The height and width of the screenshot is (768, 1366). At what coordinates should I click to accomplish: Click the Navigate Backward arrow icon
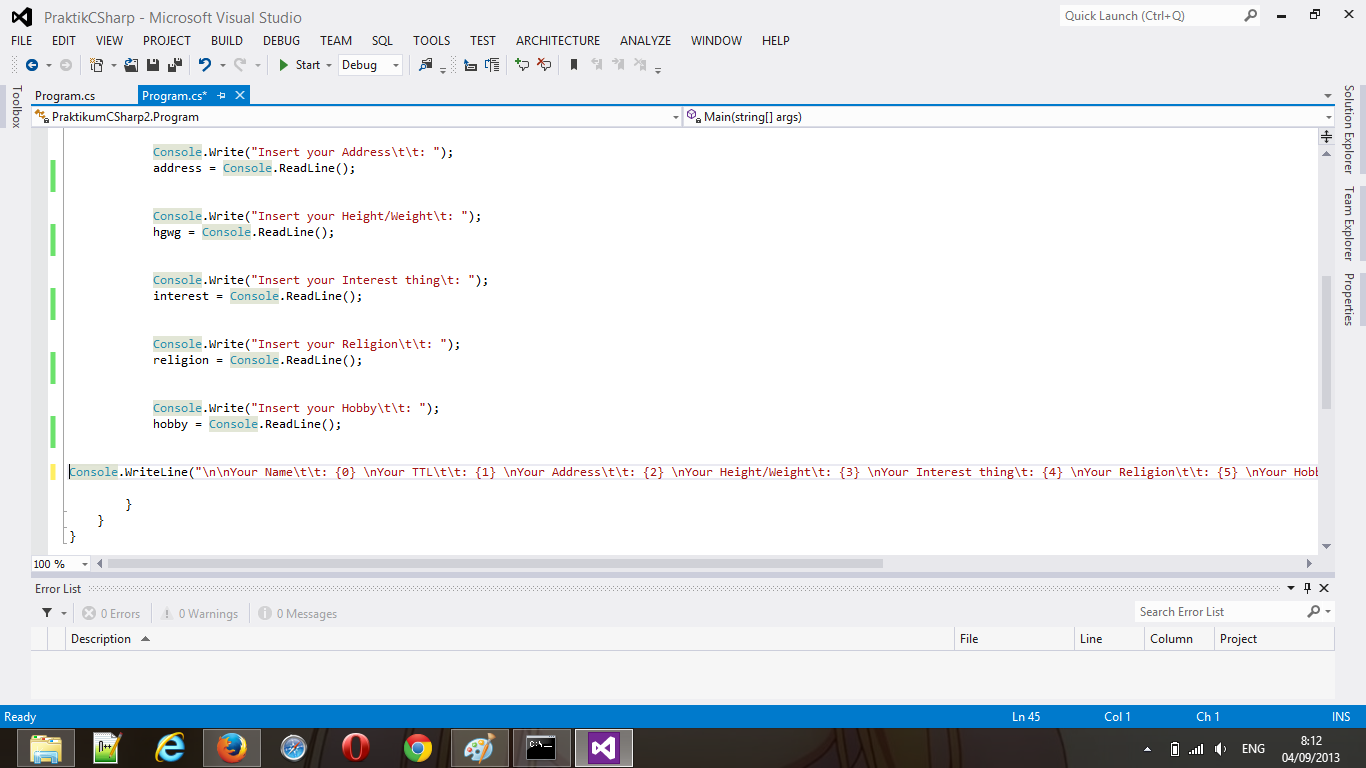pyautogui.click(x=33, y=65)
